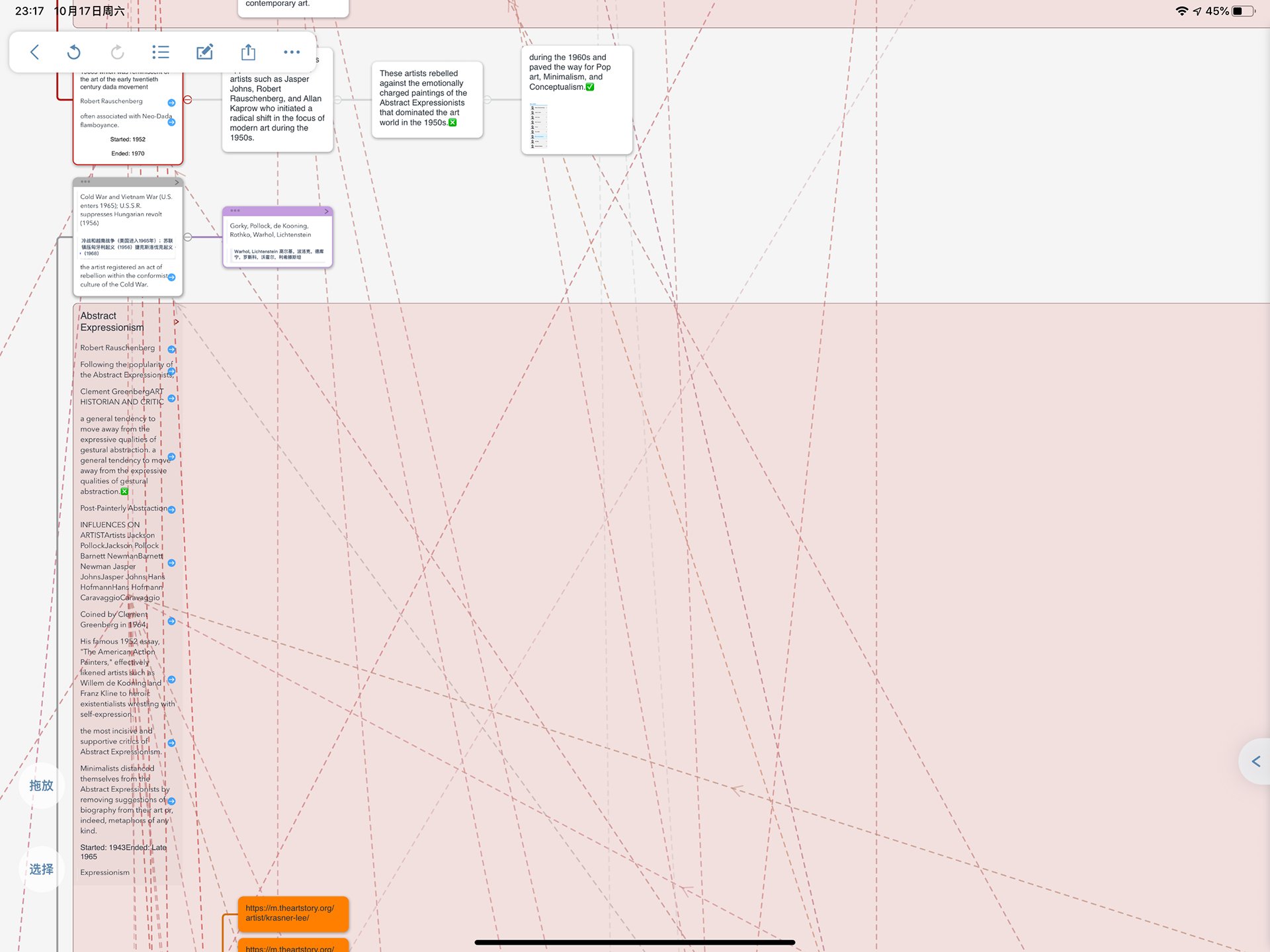The image size is (1270, 952).
Task: Toggle green checkmark after 'Conceptualism.'
Action: pos(590,87)
